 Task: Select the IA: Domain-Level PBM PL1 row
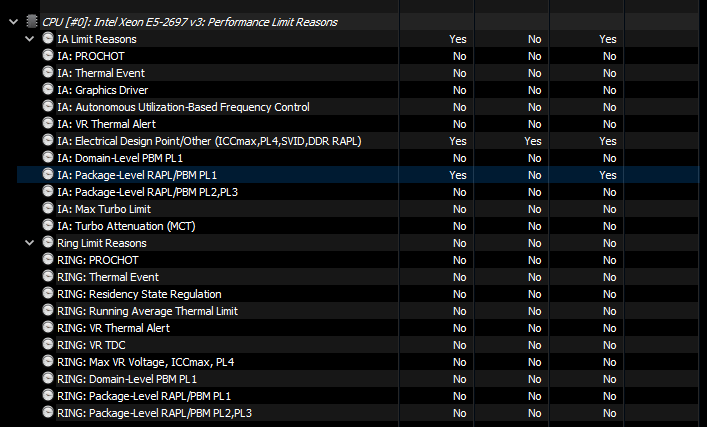coord(120,158)
